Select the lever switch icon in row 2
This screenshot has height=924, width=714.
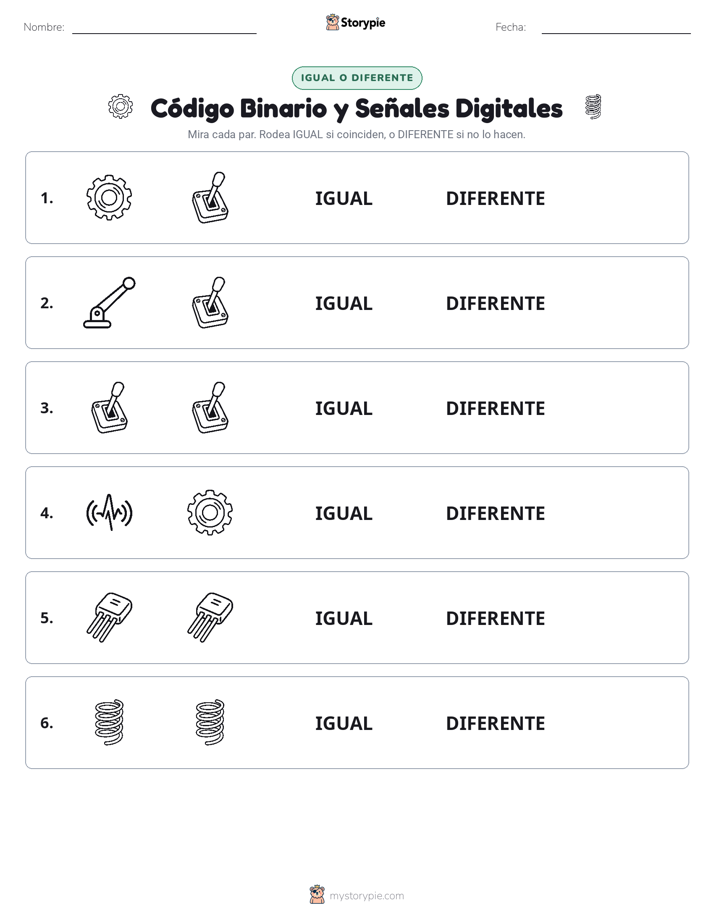point(109,302)
